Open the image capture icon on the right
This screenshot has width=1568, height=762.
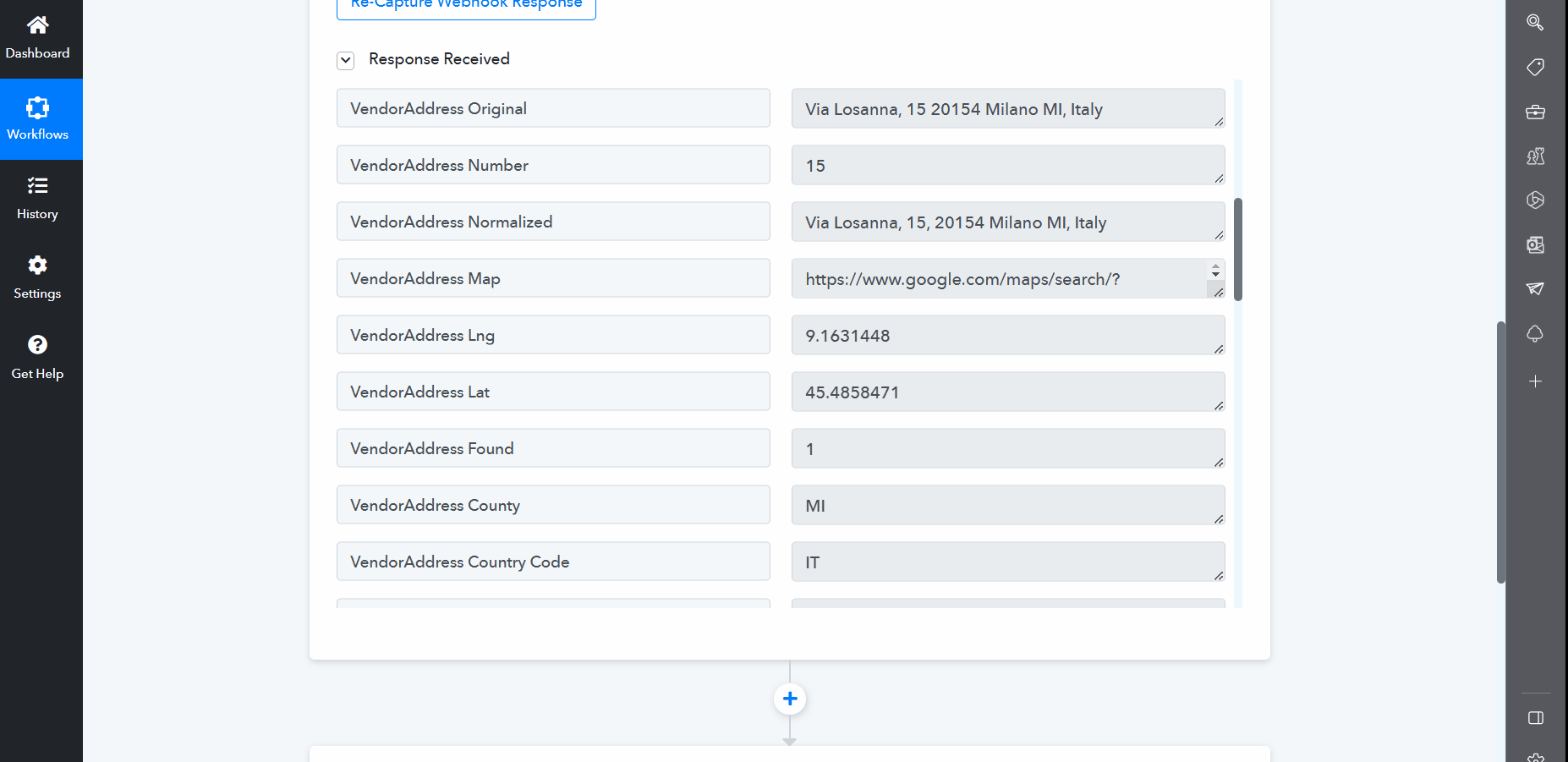tap(1535, 244)
